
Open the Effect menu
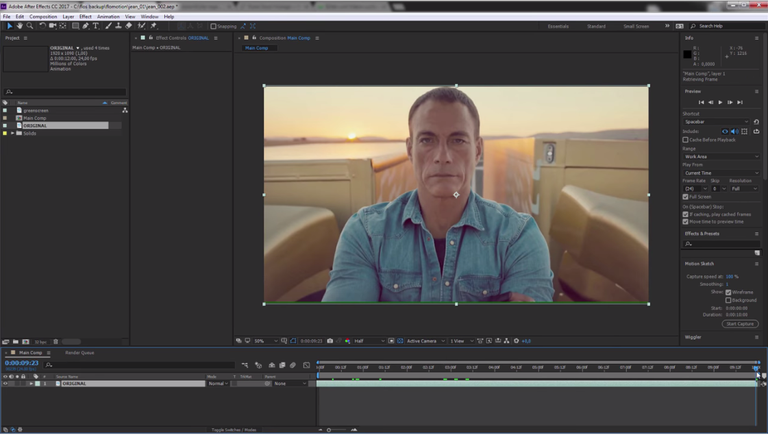tap(85, 17)
